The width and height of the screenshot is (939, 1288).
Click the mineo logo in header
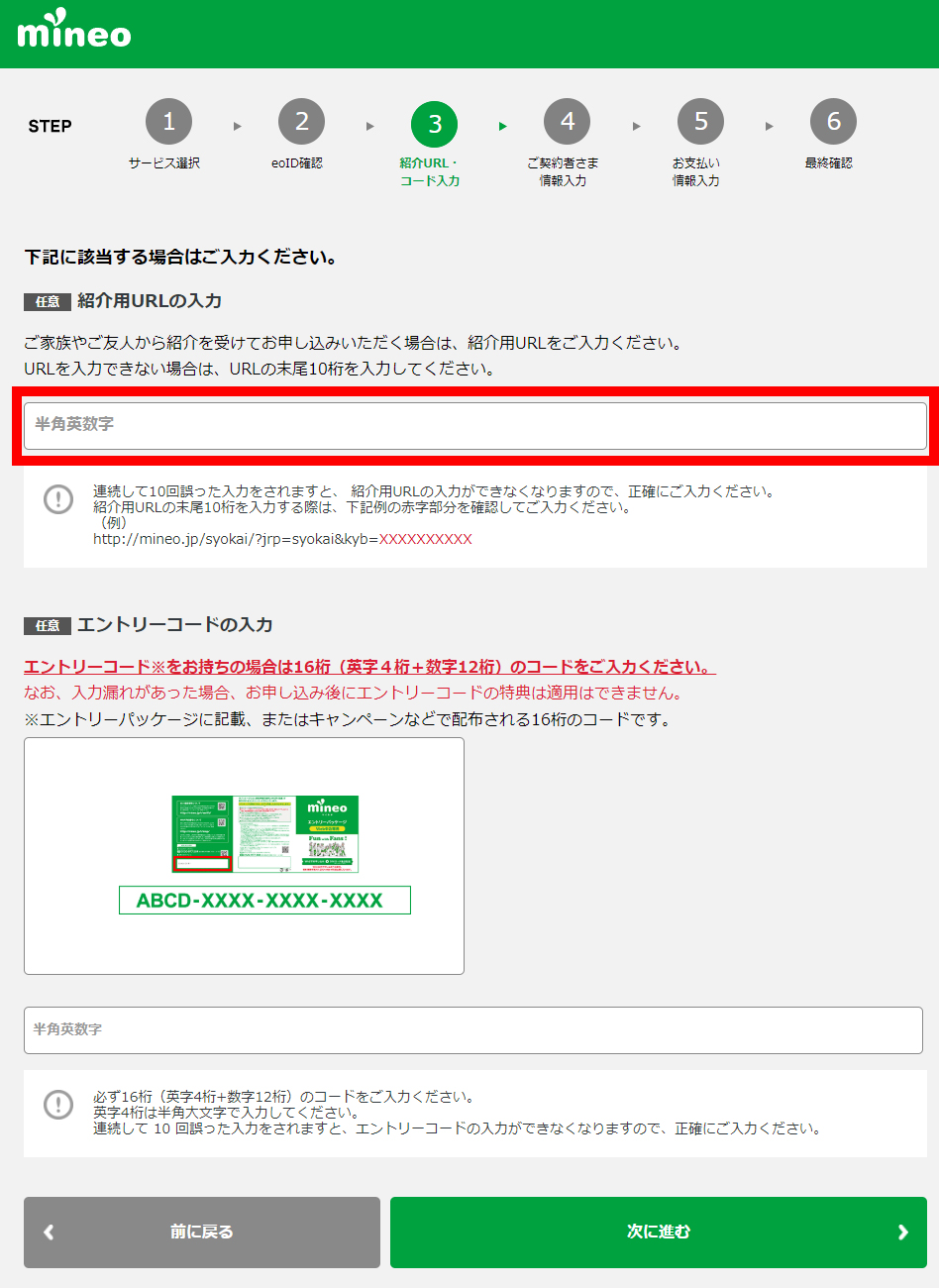point(74,32)
